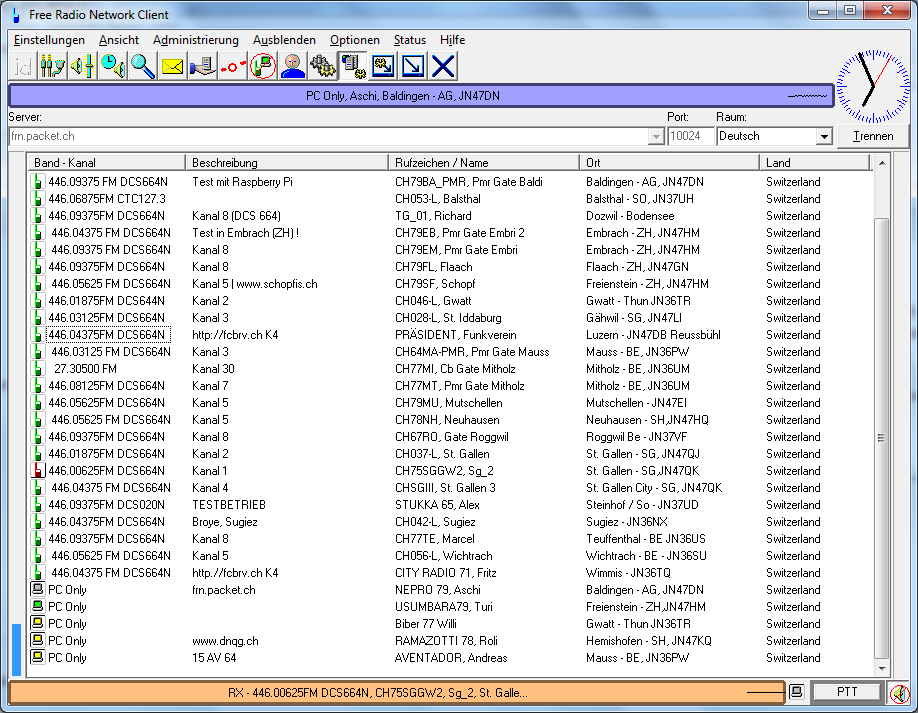Click yellow PC icon of the Biber 77 Willi row
The height and width of the screenshot is (713, 918).
click(x=37, y=623)
